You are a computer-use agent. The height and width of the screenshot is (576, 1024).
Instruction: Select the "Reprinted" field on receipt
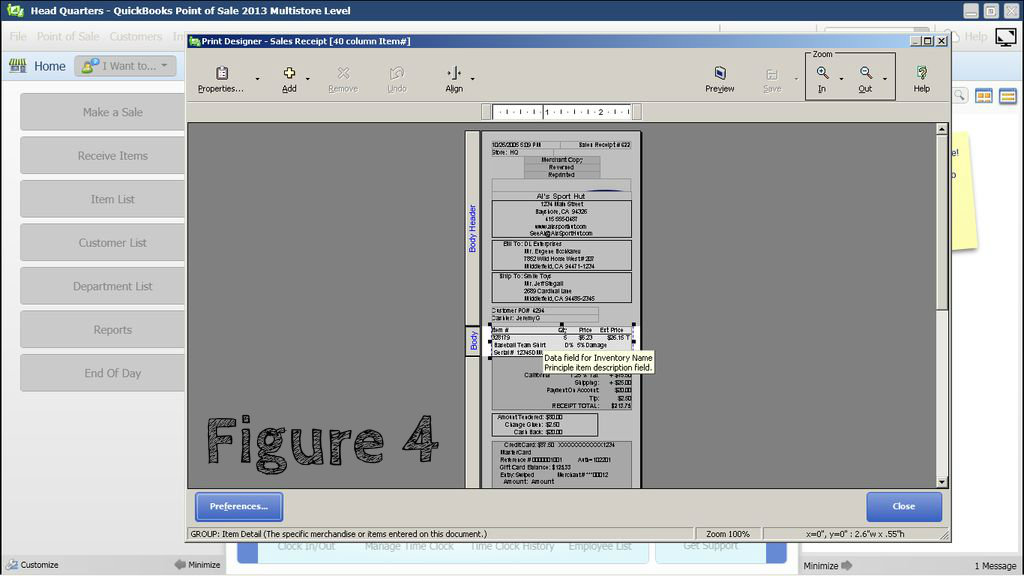tap(562, 175)
